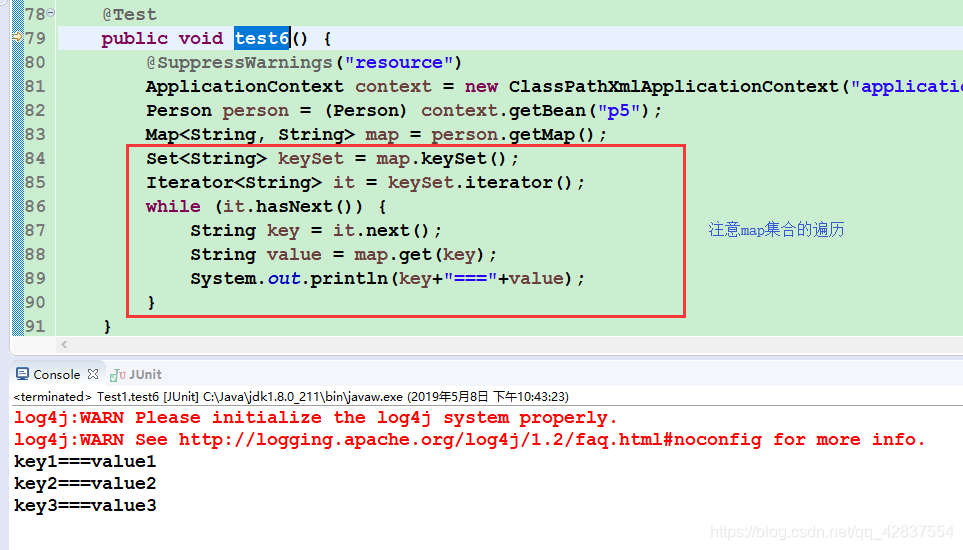The image size is (963, 550).
Task: Click keySet.iterator() call on line 85
Action: (480, 183)
